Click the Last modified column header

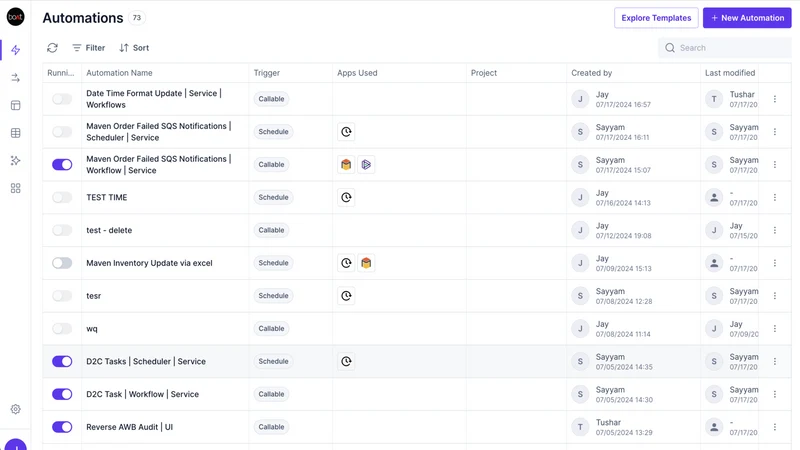730,73
